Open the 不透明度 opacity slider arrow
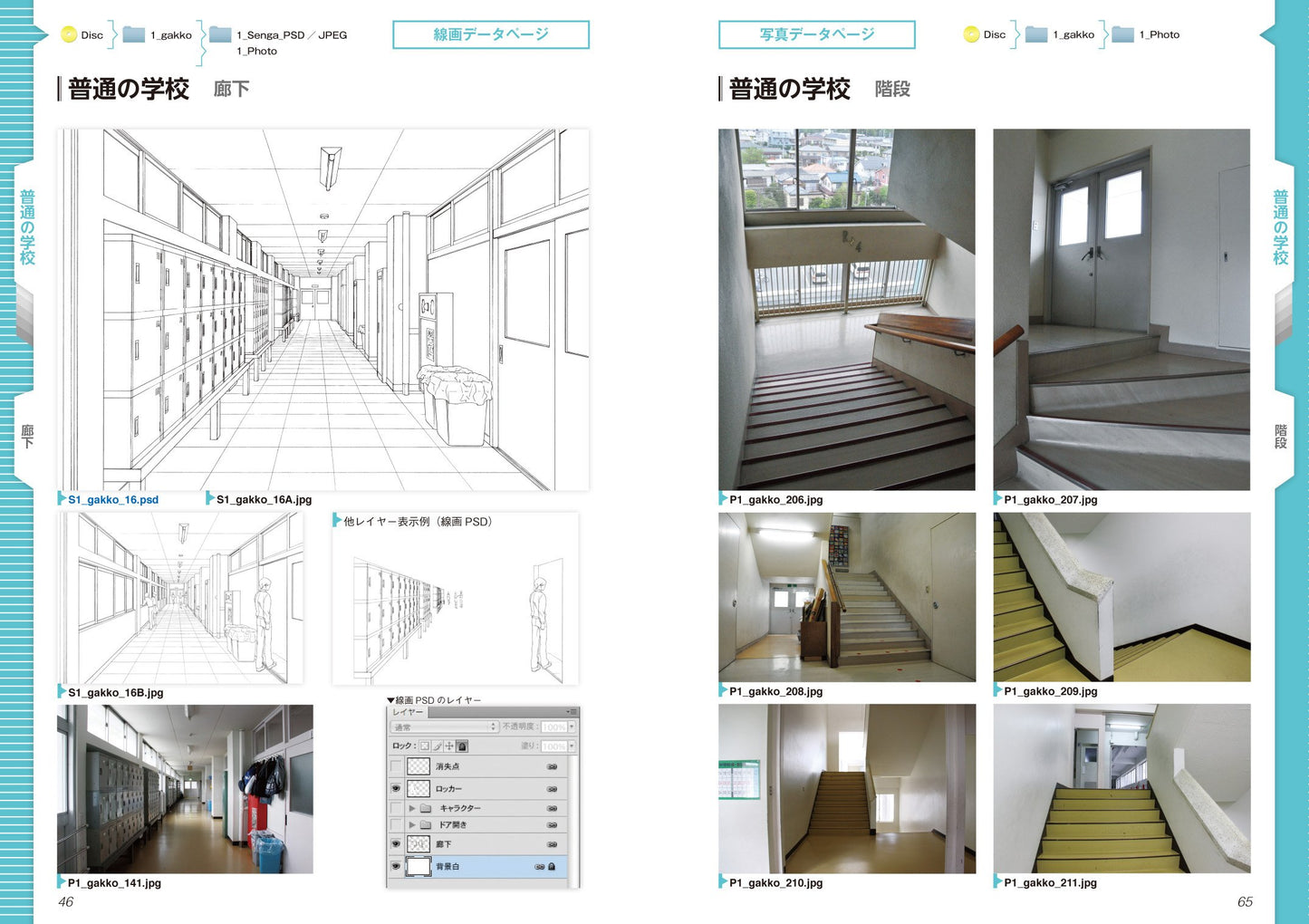The height and width of the screenshot is (924, 1309). [571, 727]
